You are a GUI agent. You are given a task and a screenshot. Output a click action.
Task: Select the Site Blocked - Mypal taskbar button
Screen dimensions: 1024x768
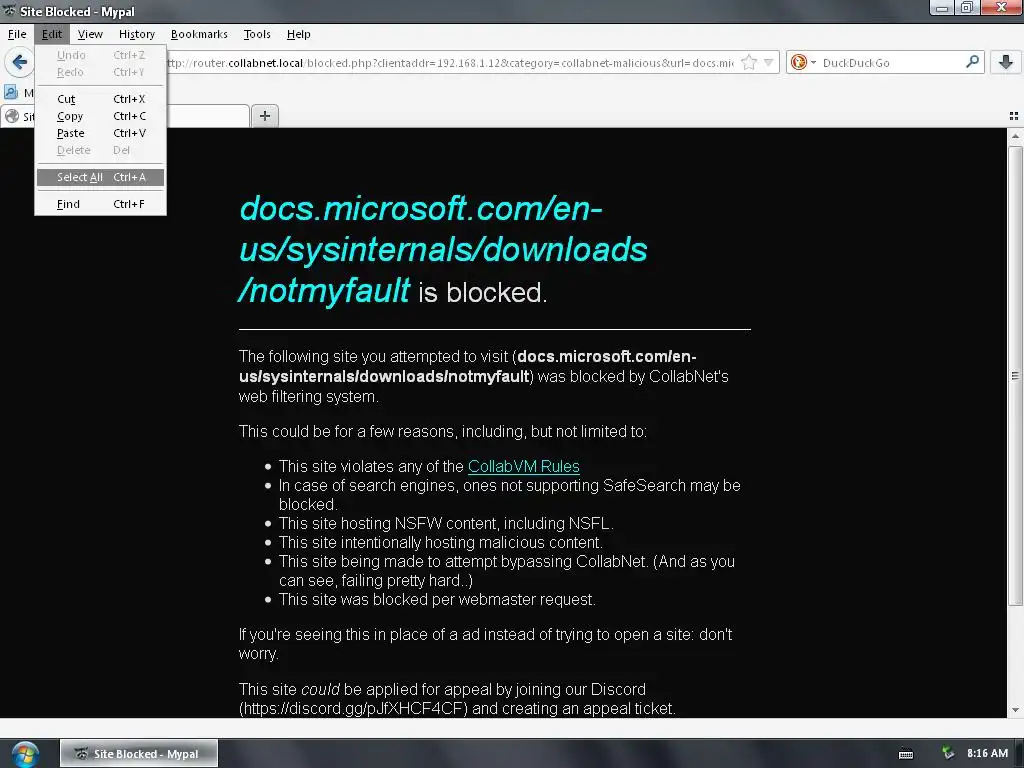tap(138, 754)
